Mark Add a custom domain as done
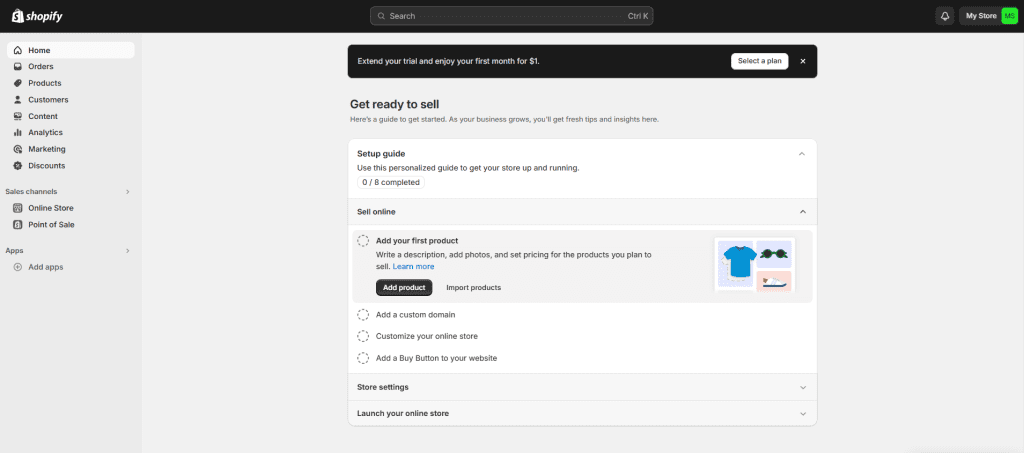The width and height of the screenshot is (1024, 453). pyautogui.click(x=363, y=315)
